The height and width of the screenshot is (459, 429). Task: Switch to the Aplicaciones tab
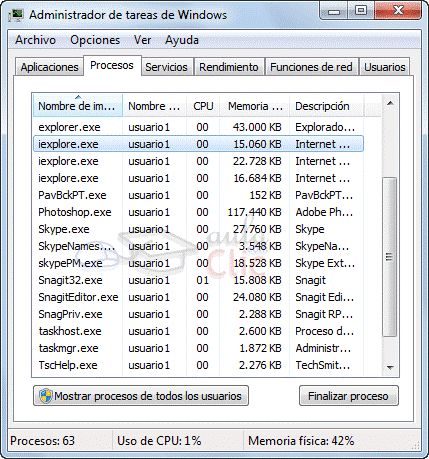coord(49,67)
